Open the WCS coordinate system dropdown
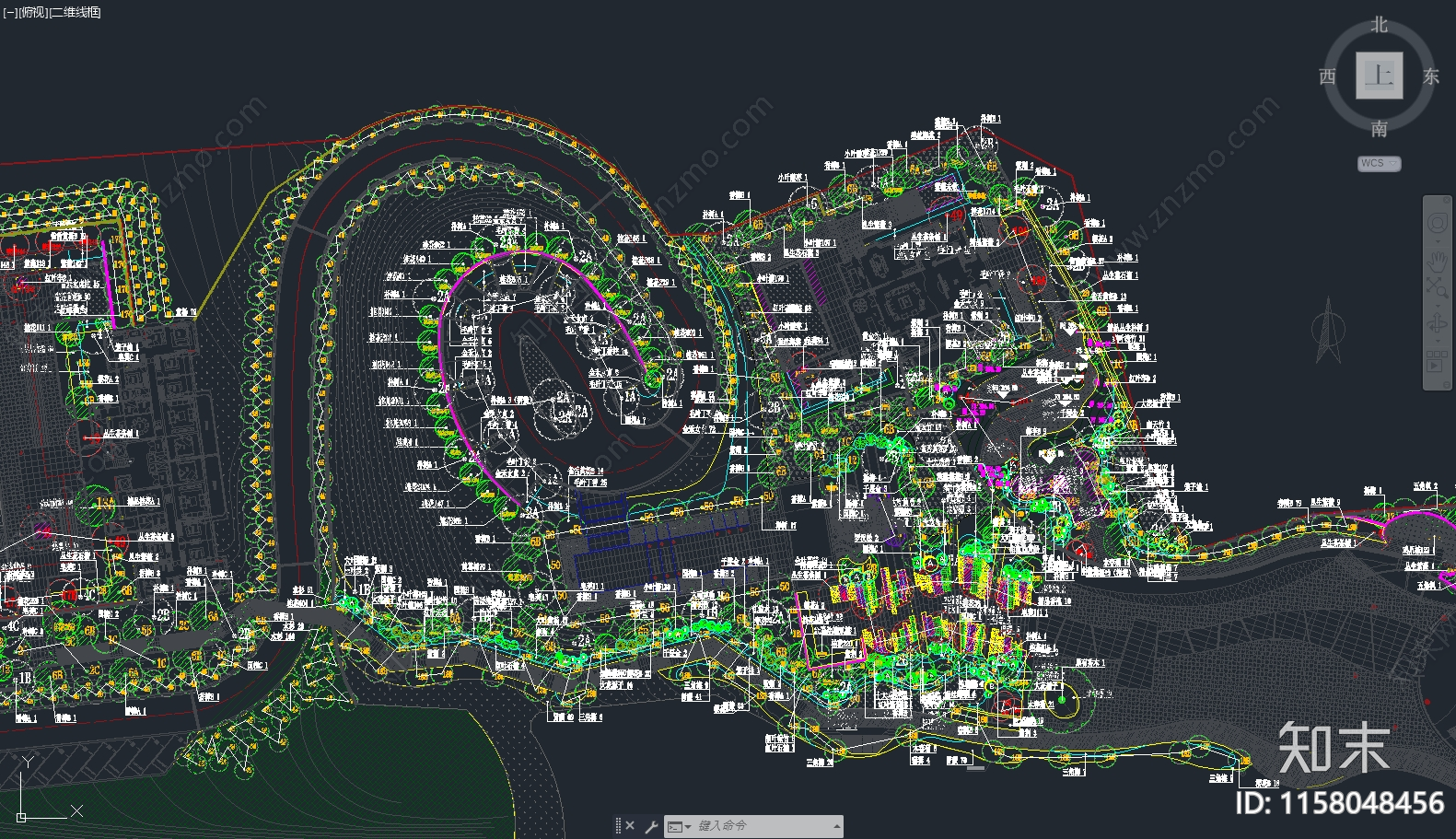The width and height of the screenshot is (1456, 839). point(1379,163)
